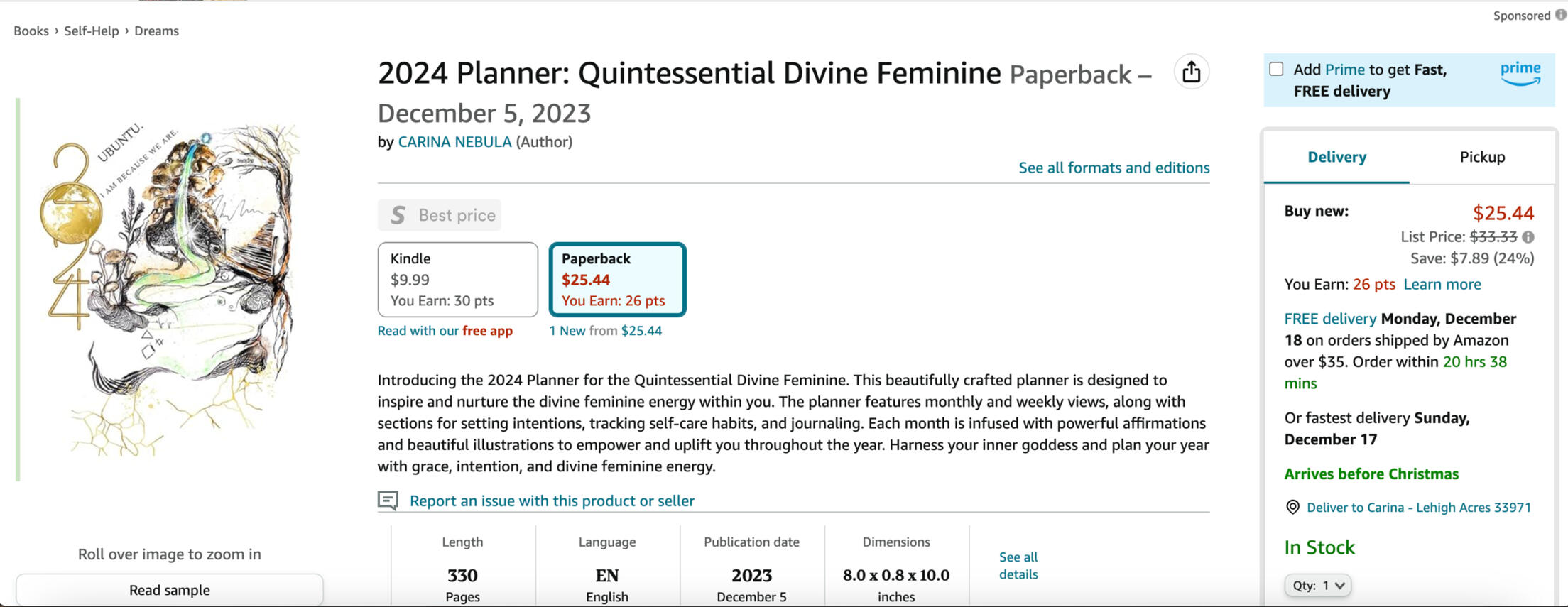Choose the Paperback format option
The height and width of the screenshot is (607, 1568).
616,279
